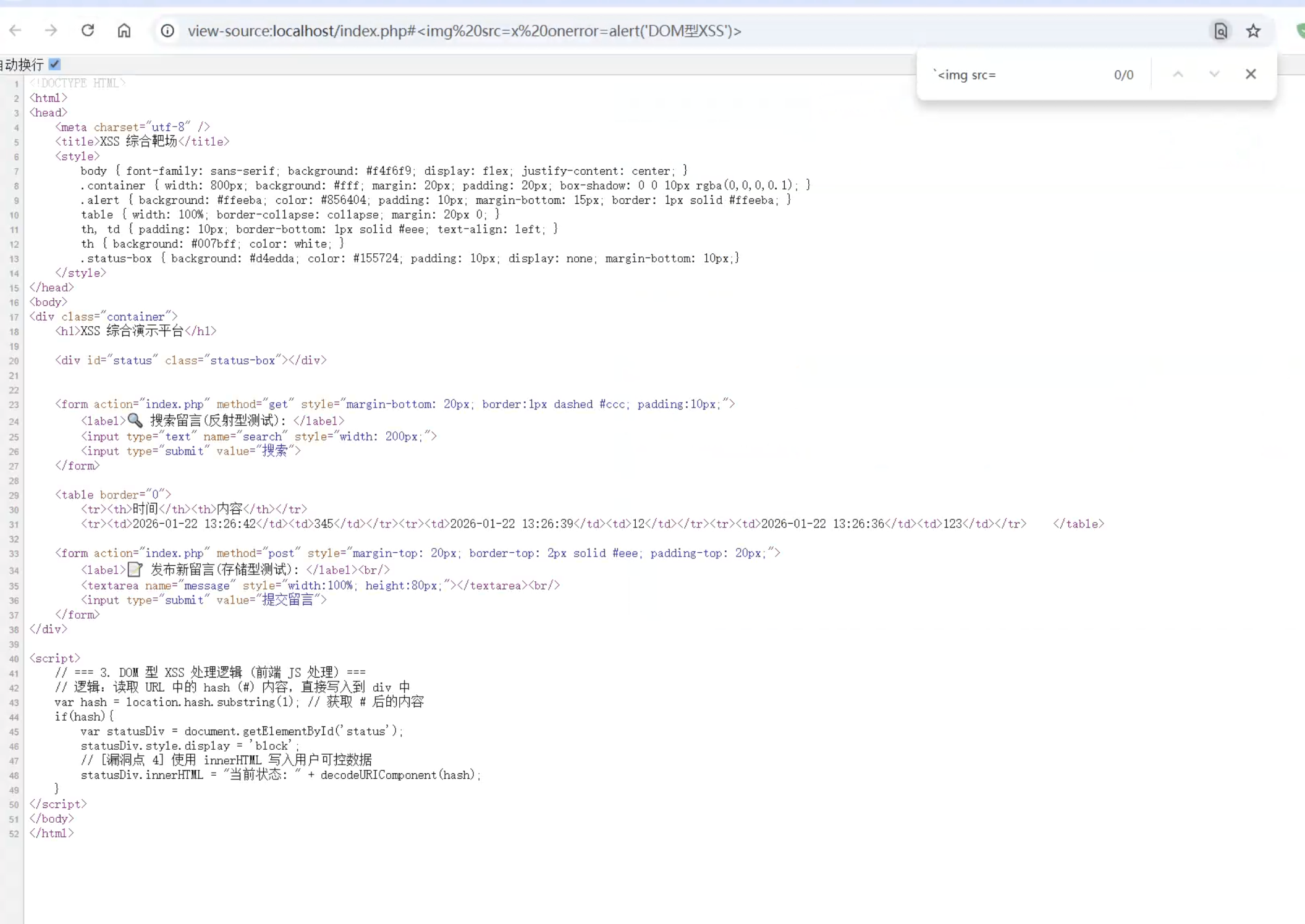Click the <div id="status"> source line
The image size is (1305, 924).
[x=191, y=361]
